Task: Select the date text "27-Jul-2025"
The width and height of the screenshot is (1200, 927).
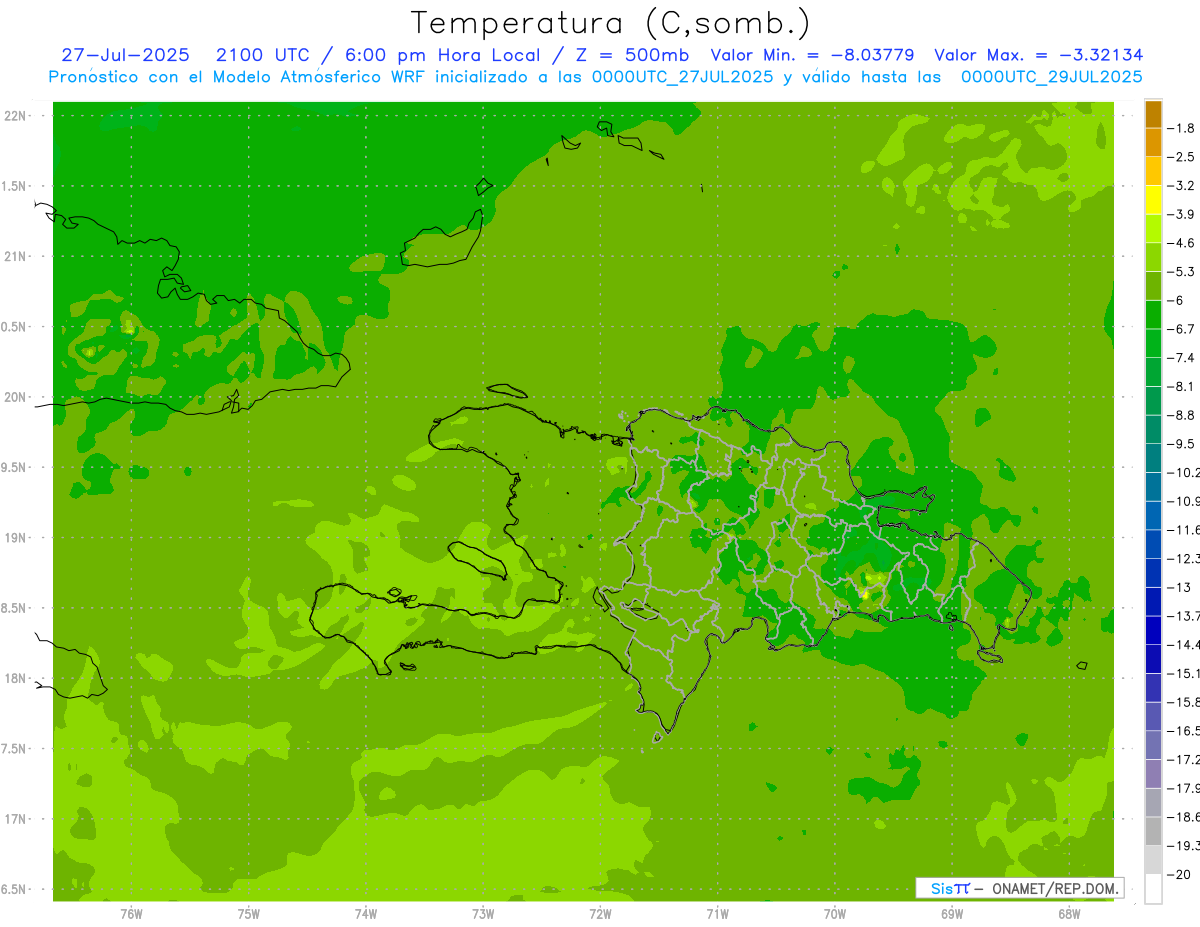Action: 127,55
